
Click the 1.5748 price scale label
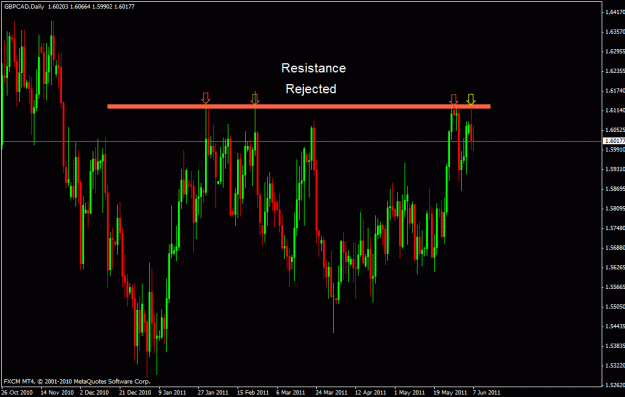tap(615, 228)
